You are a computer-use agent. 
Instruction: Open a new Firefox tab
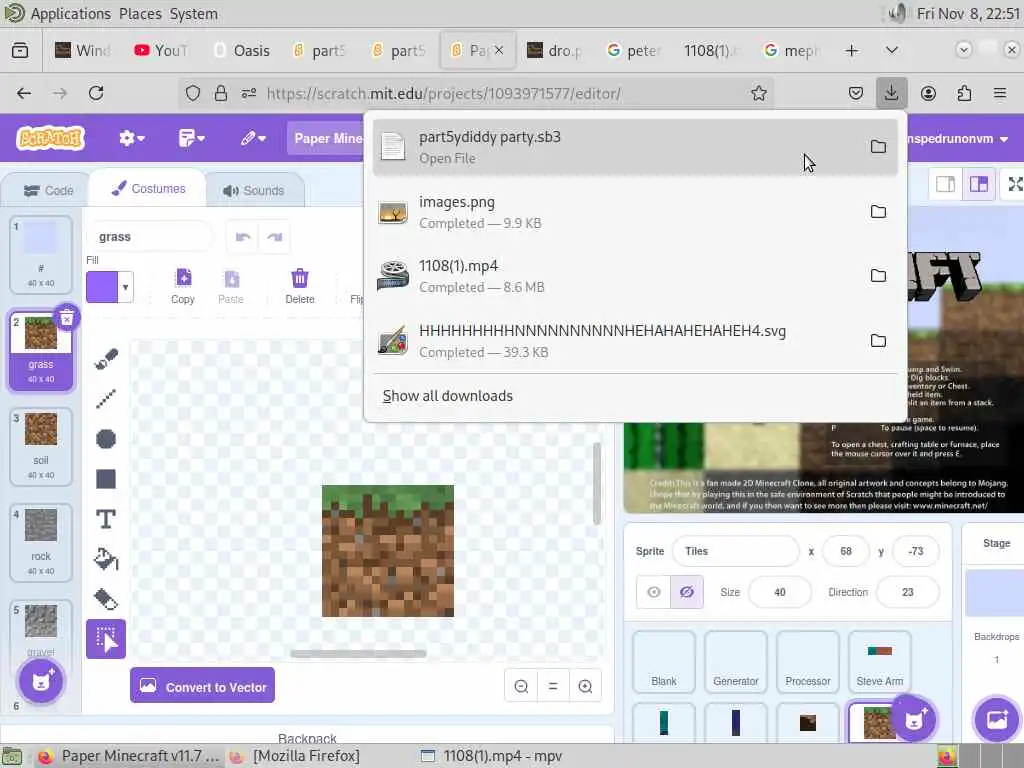[x=851, y=50]
